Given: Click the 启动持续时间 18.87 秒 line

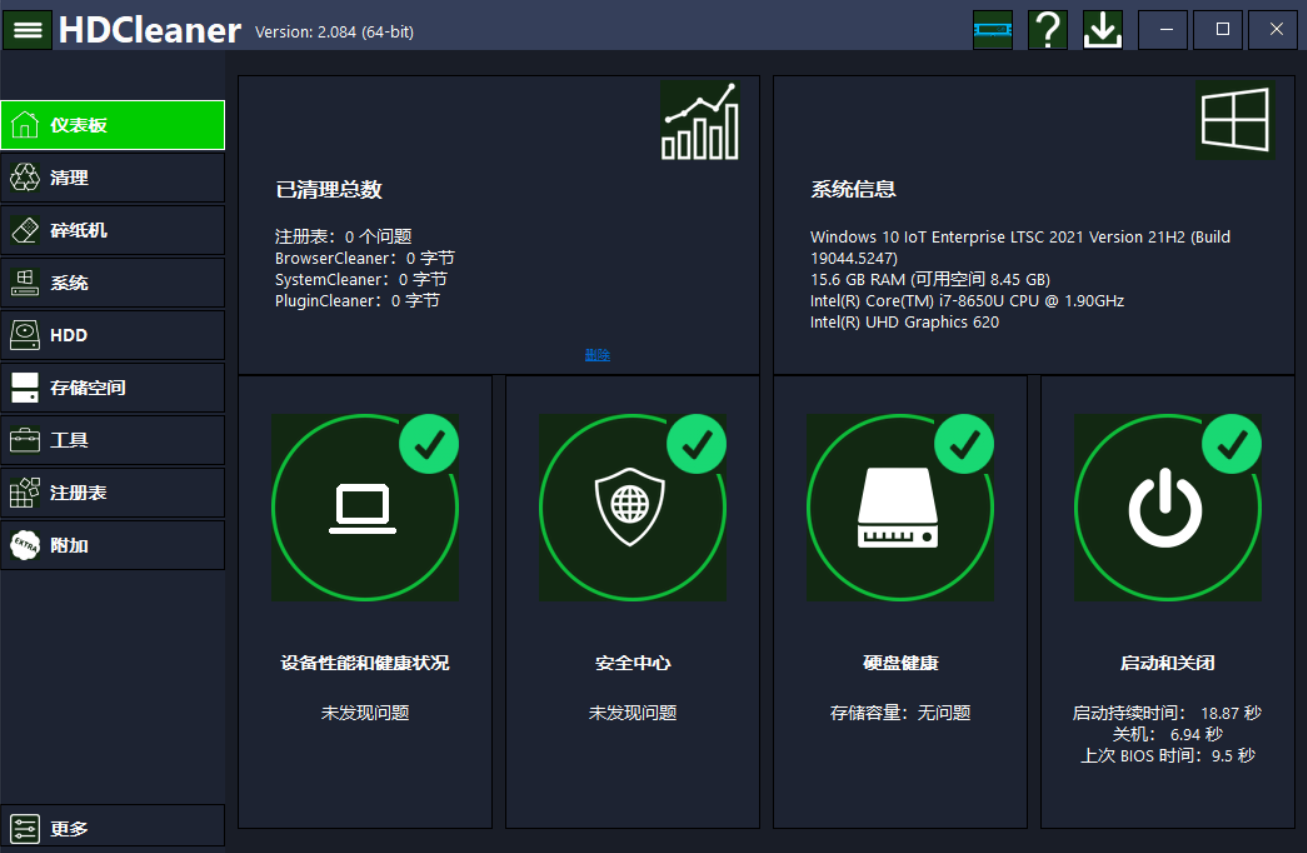Looking at the screenshot, I should tap(1166, 713).
